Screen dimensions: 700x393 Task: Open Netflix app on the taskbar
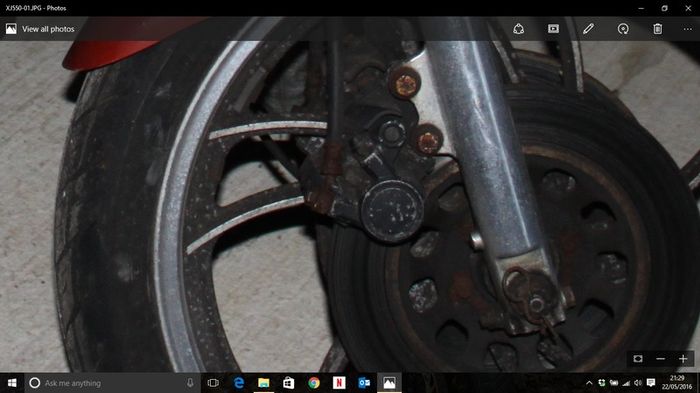pos(339,383)
